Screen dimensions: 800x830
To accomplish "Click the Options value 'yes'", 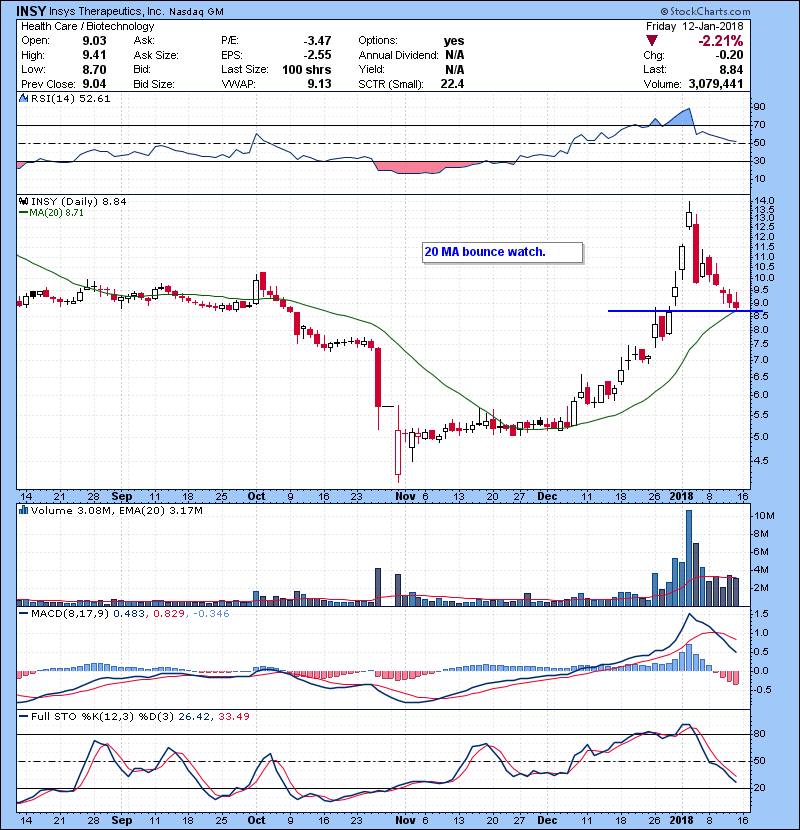I will pyautogui.click(x=454, y=41).
